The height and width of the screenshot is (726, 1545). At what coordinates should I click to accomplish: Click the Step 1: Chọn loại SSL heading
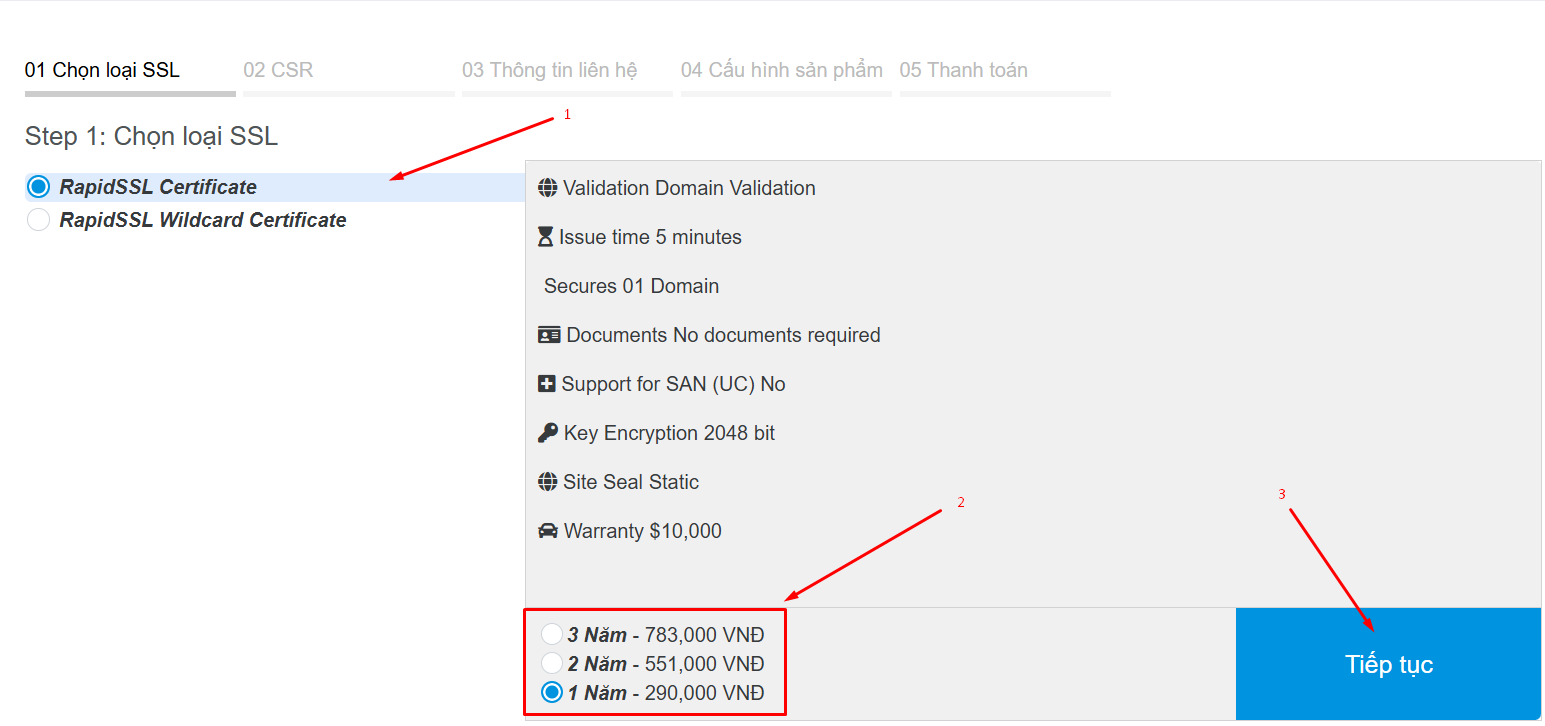[151, 136]
